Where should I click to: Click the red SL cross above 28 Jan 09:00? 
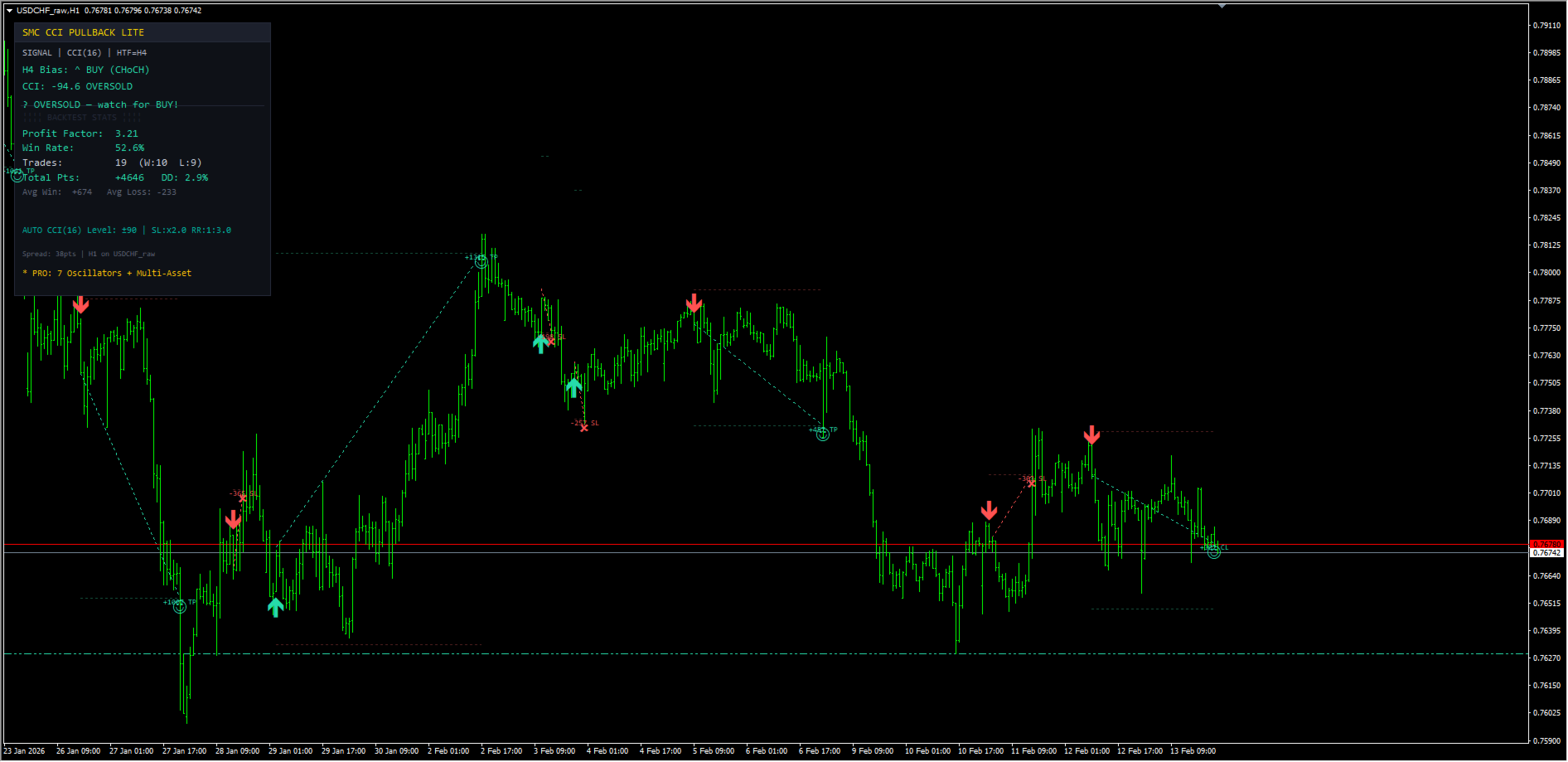pos(243,498)
